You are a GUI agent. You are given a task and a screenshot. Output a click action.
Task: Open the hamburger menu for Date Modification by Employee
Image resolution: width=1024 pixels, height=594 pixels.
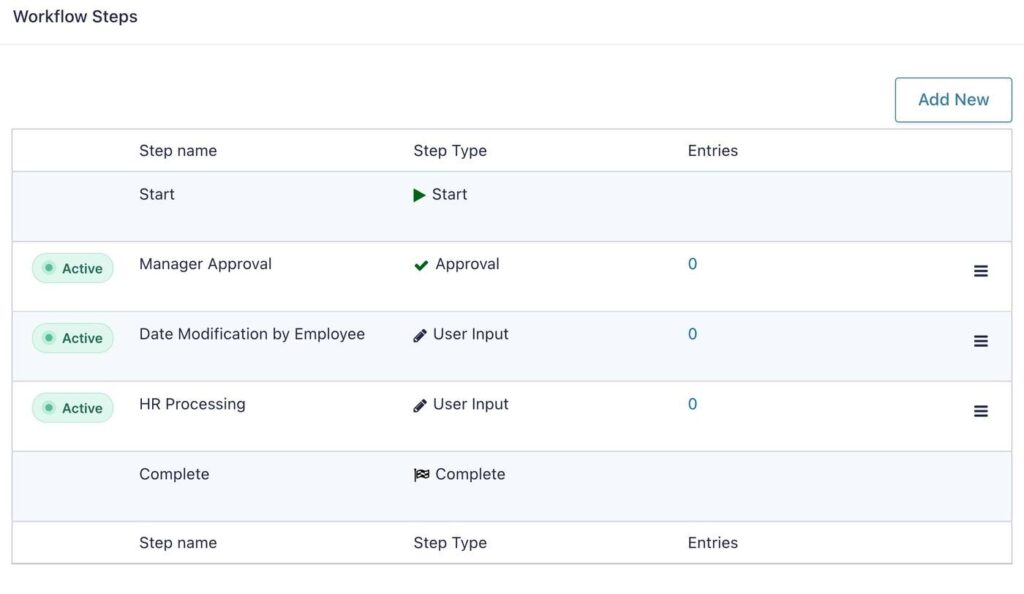click(x=980, y=340)
